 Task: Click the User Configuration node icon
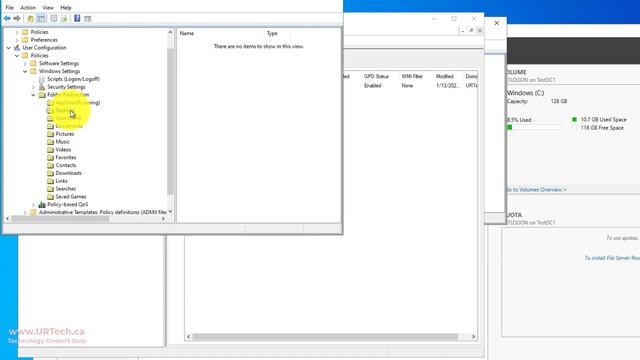point(17,48)
